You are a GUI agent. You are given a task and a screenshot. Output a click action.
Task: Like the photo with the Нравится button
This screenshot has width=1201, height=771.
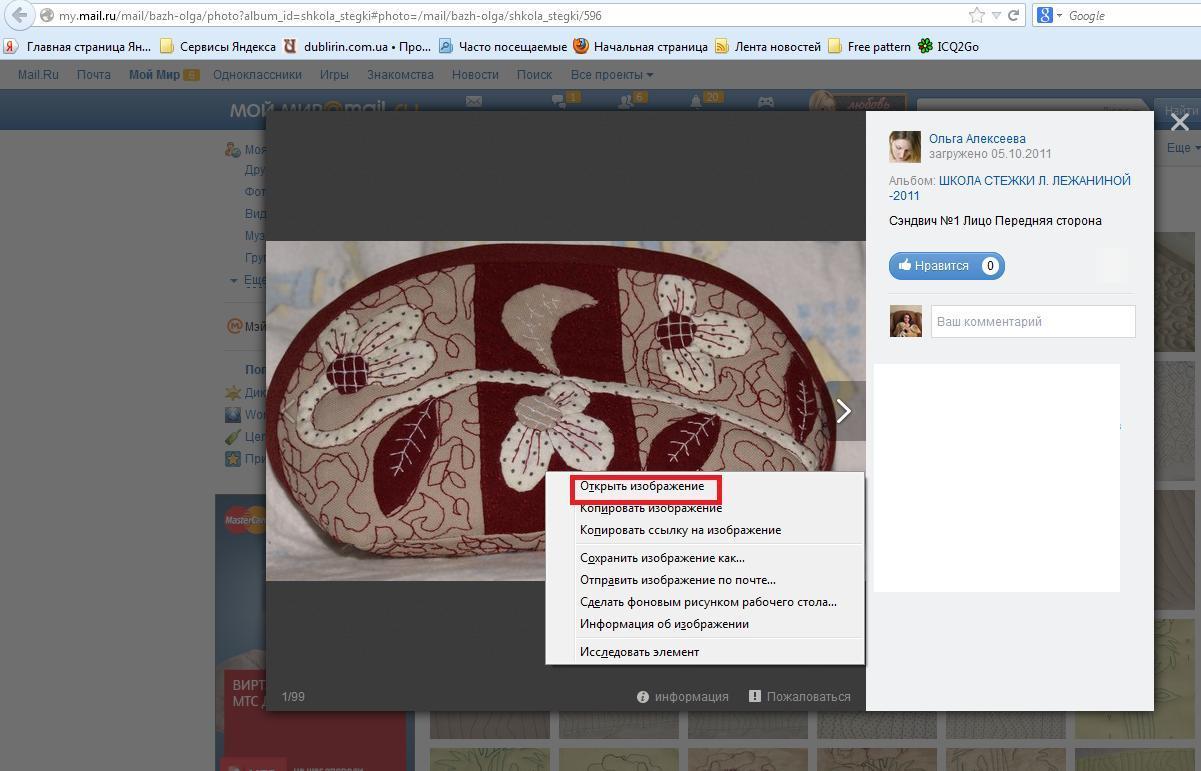click(946, 266)
